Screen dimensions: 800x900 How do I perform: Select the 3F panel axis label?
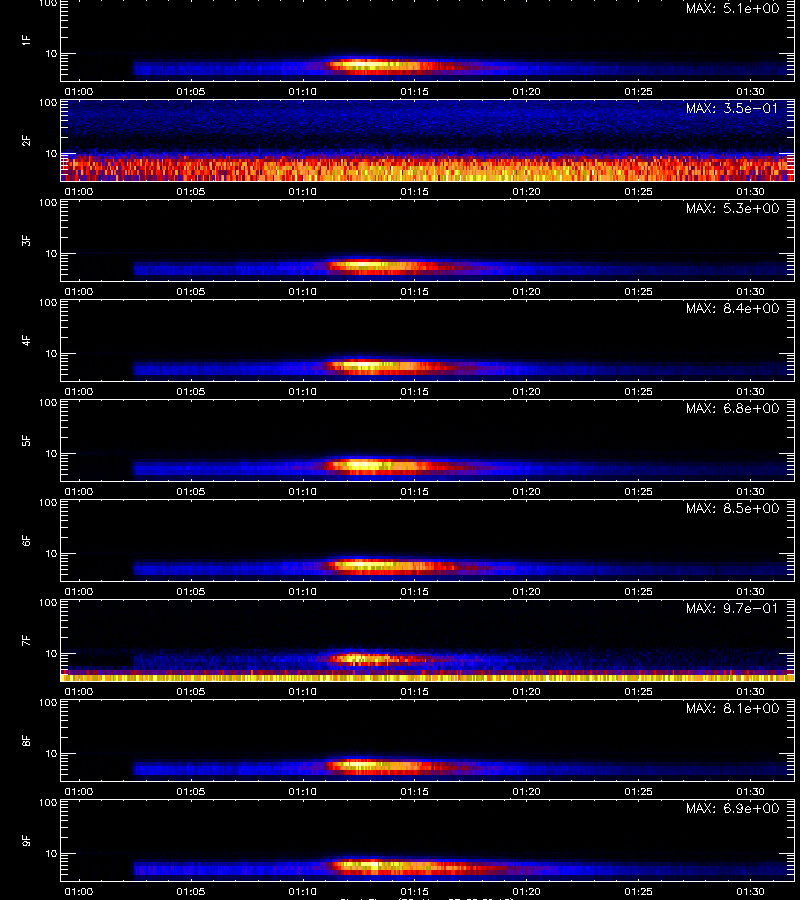point(26,240)
